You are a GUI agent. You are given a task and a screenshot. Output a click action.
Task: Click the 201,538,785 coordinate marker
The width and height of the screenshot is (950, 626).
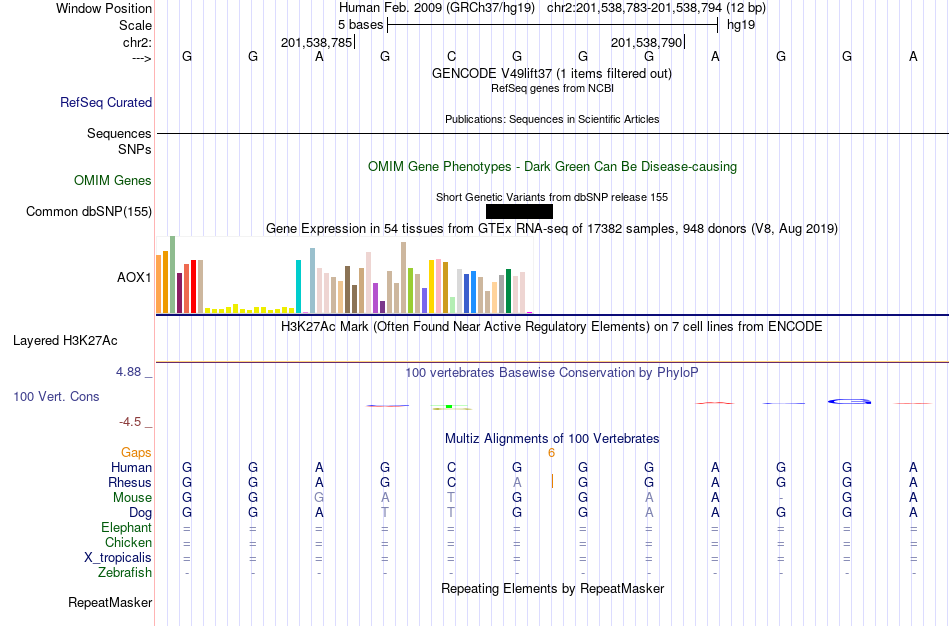coord(316,42)
